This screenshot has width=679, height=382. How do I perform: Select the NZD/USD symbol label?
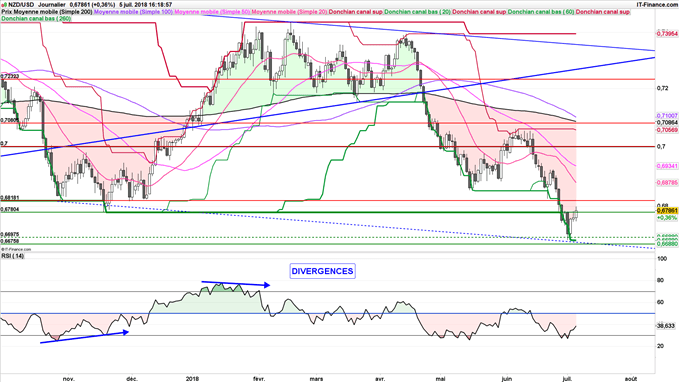21,5
